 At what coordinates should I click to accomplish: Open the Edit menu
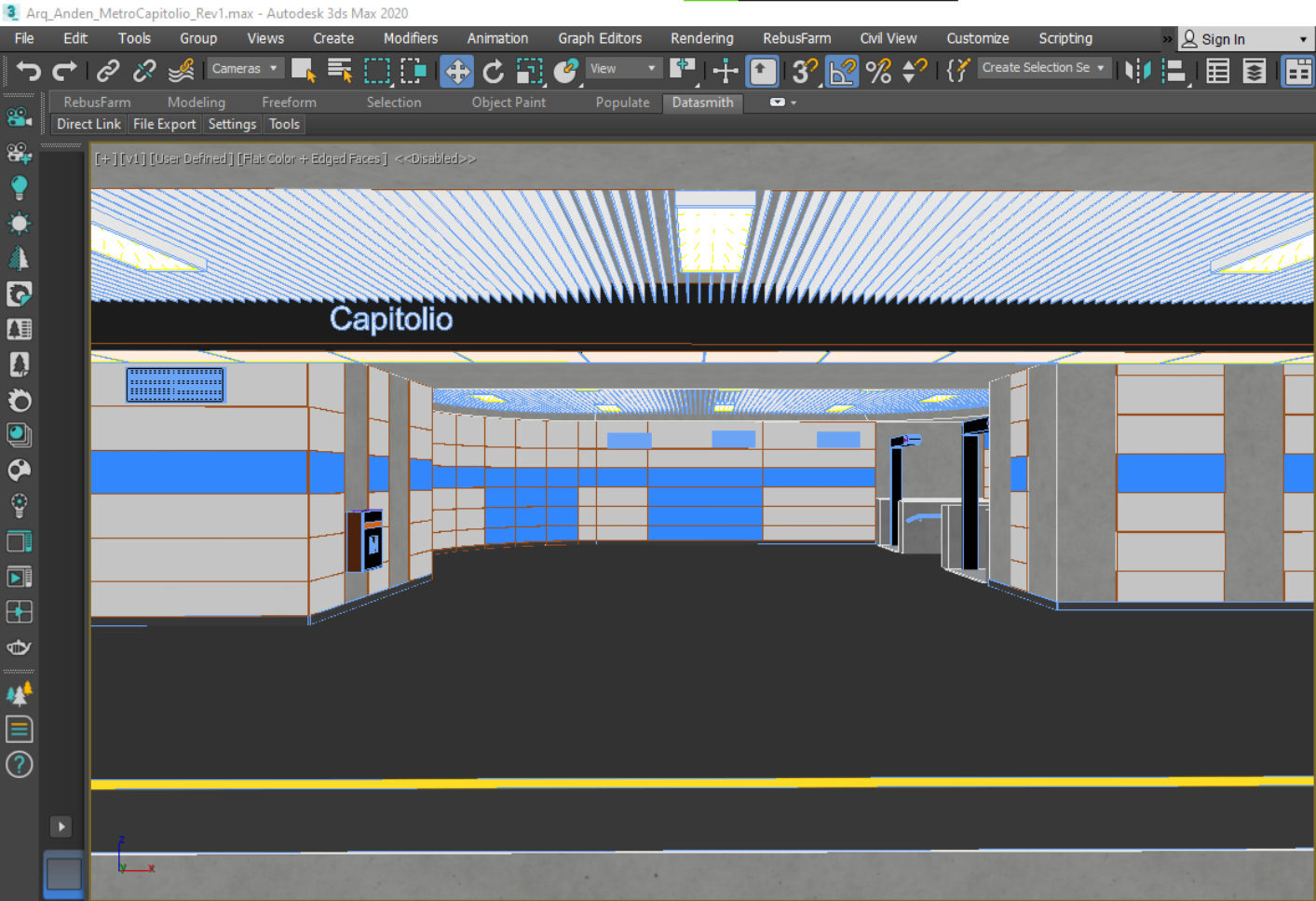[75, 38]
